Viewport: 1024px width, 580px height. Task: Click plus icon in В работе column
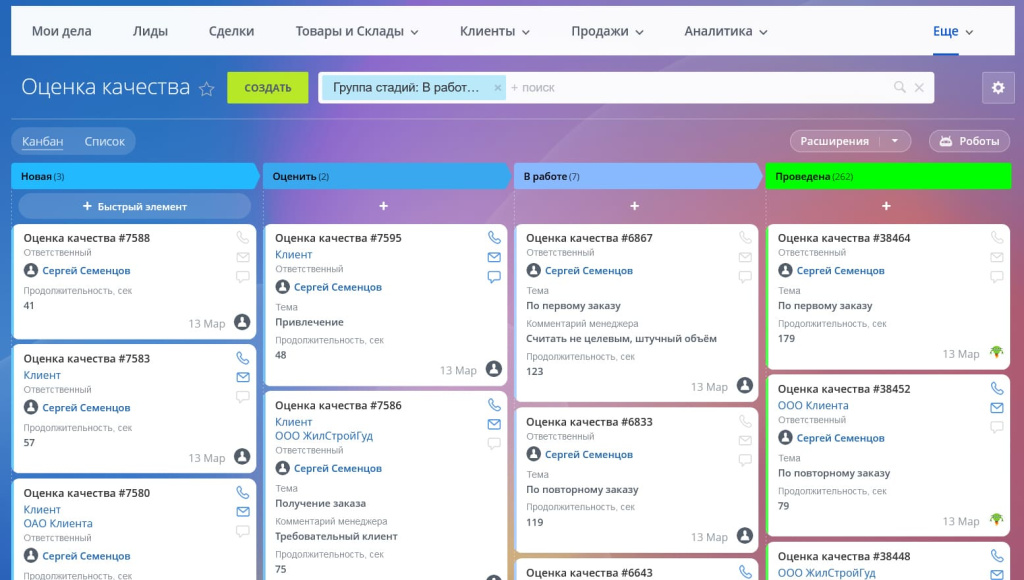coord(634,206)
